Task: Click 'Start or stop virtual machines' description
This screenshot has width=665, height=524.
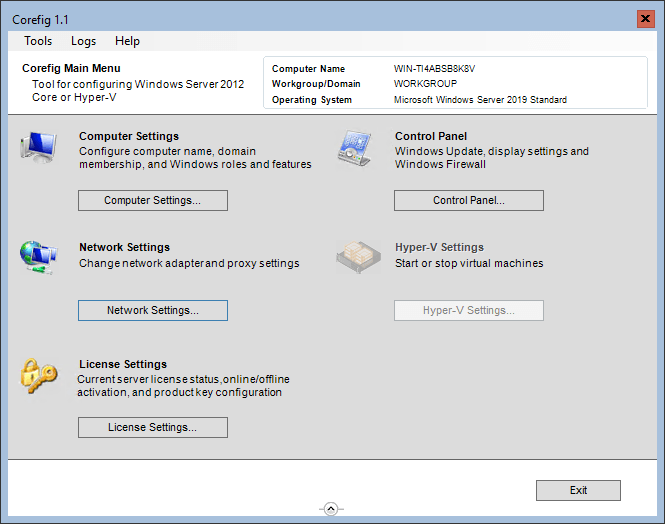Action: [x=469, y=263]
